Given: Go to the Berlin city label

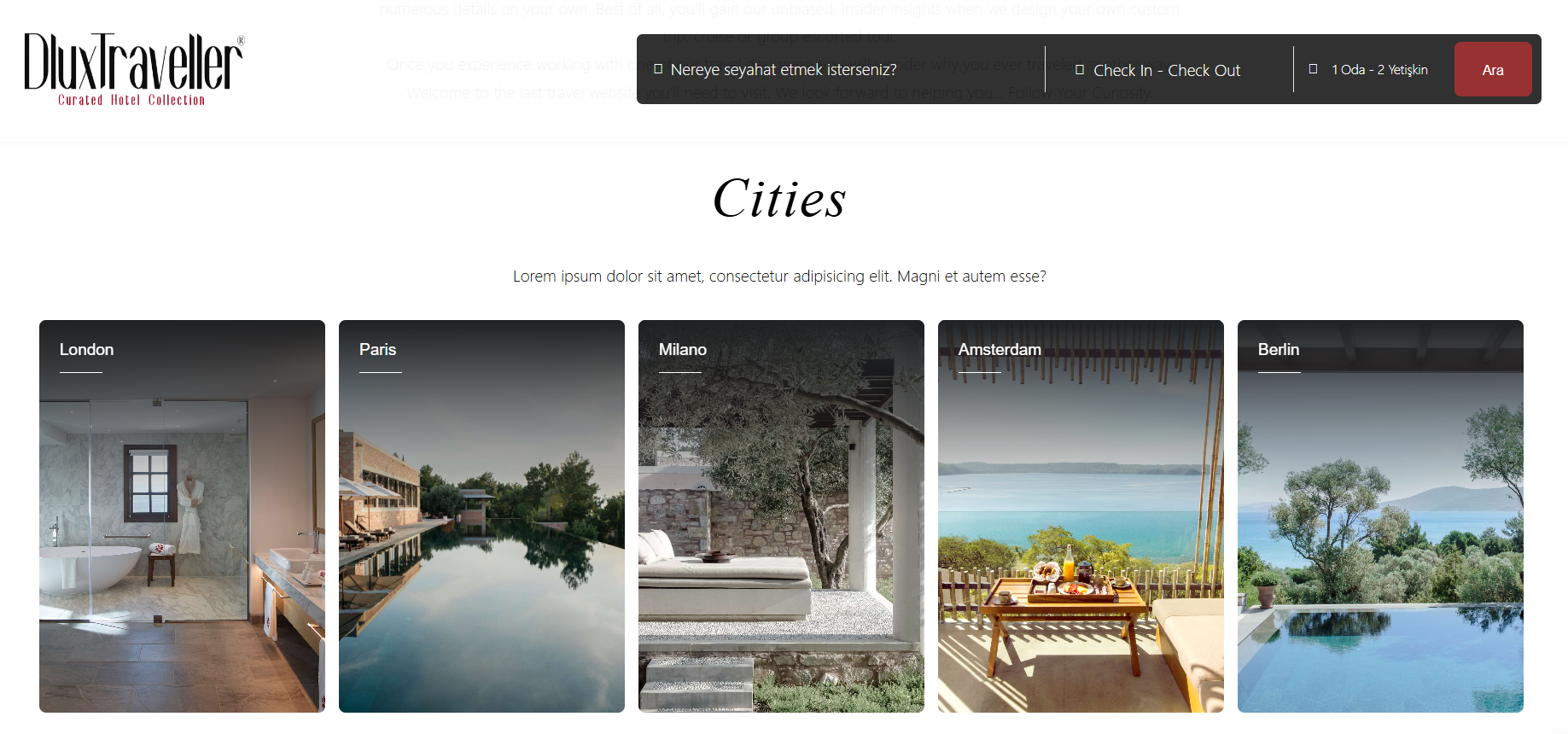Looking at the screenshot, I should (1278, 350).
